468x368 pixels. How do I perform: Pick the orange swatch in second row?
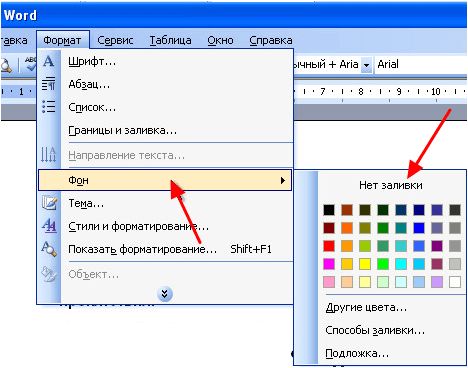coord(347,228)
